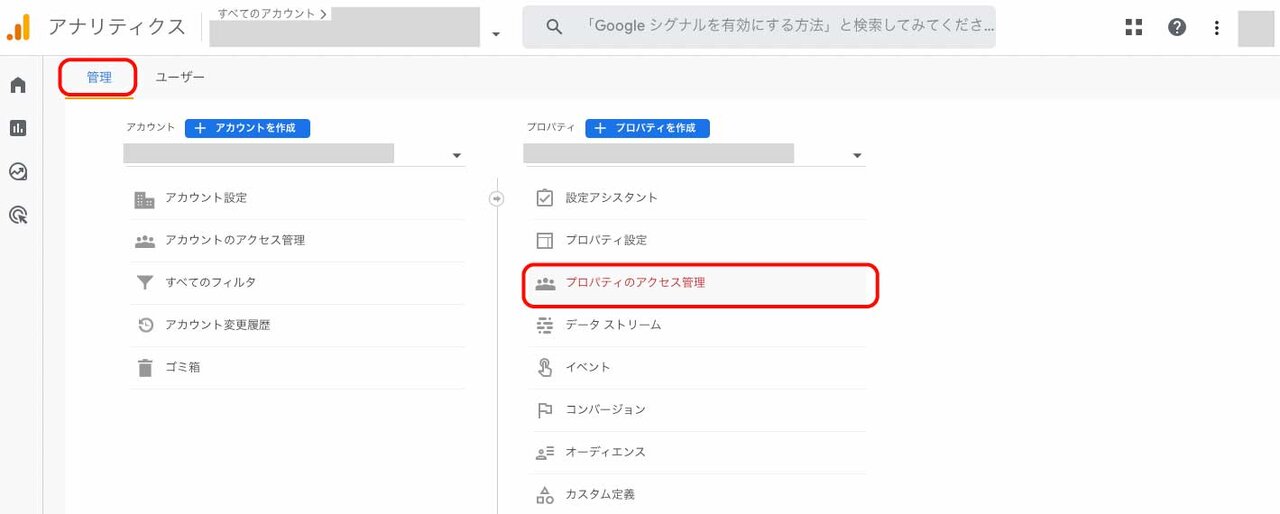Switch to the ユーザー tab
This screenshot has width=1280, height=514.
[180, 77]
